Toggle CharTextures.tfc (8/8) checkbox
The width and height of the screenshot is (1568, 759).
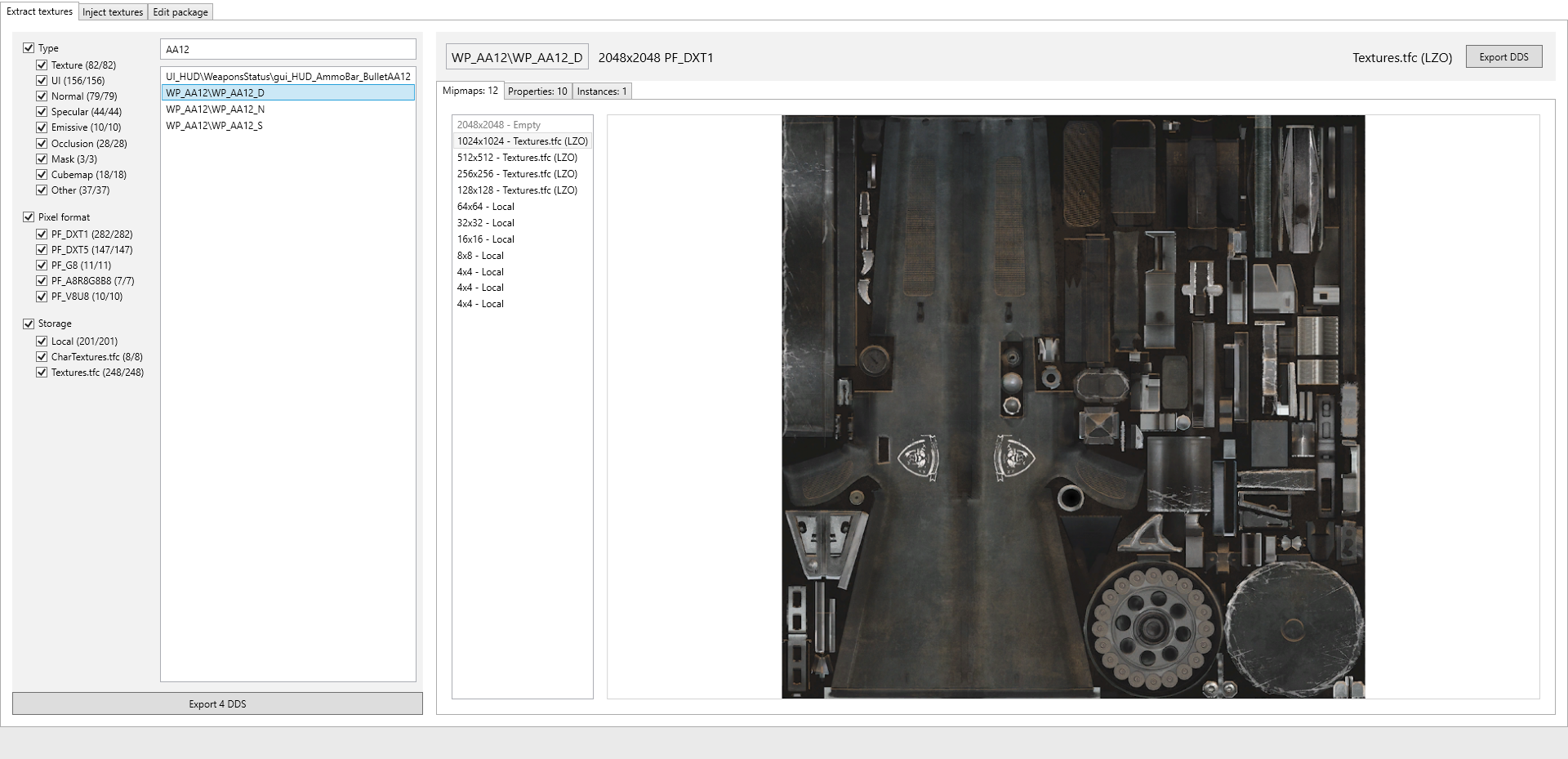coord(42,357)
